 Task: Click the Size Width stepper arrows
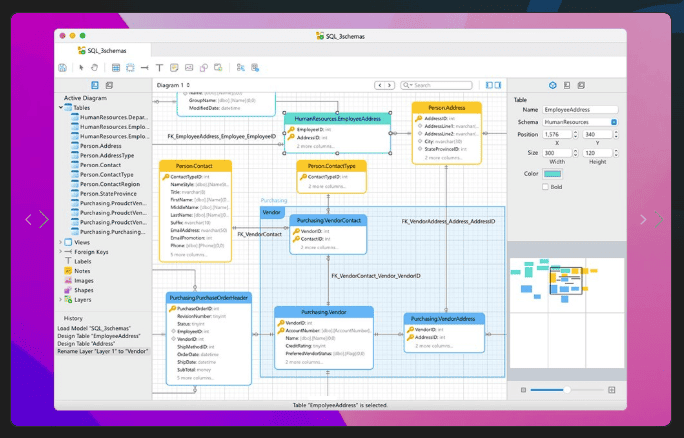point(575,153)
